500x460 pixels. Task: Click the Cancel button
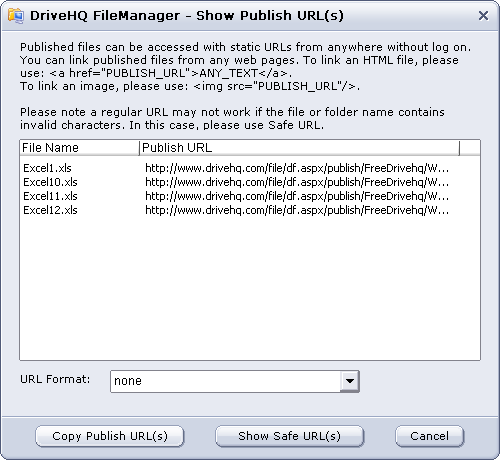[x=429, y=436]
